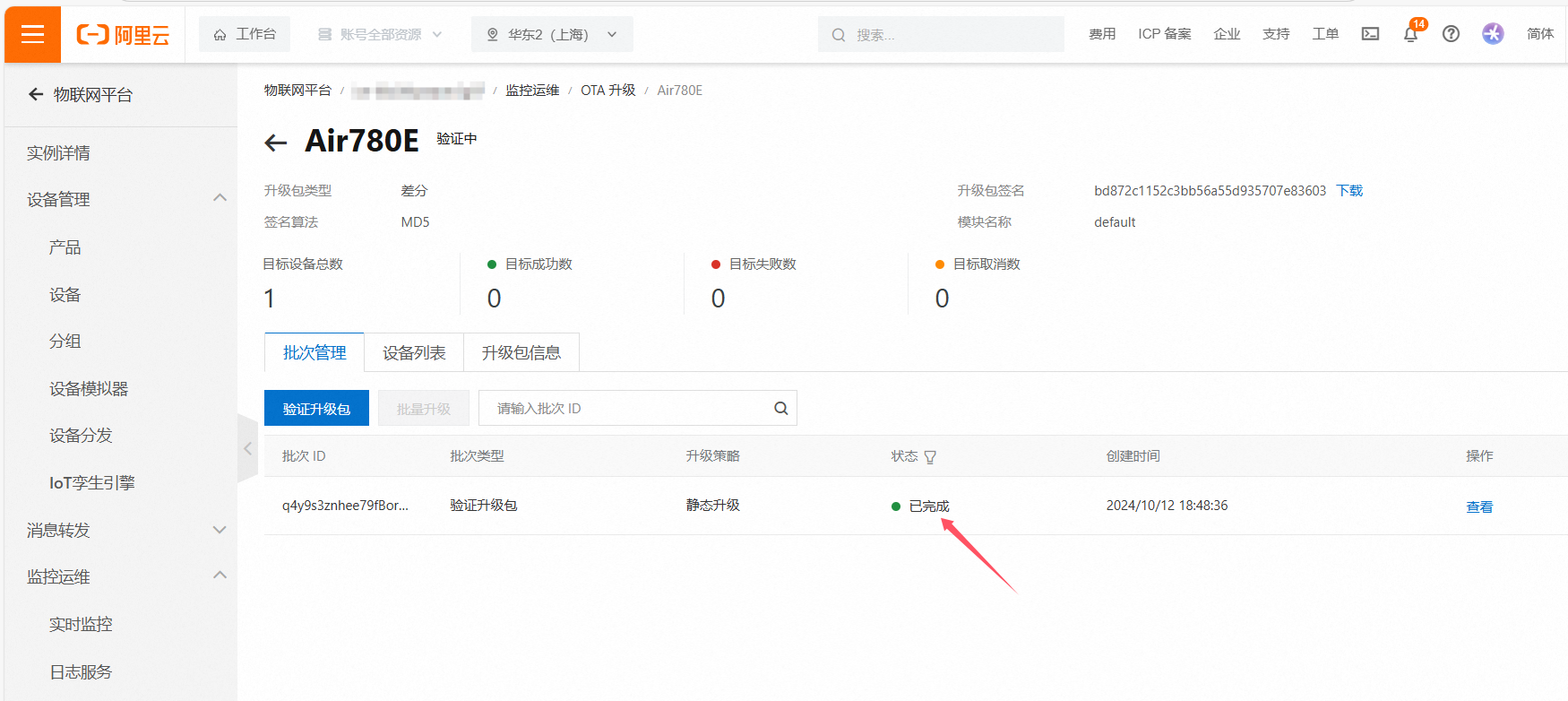Click the 监控运维 breadcrumb link
The height and width of the screenshot is (701, 1568).
[532, 91]
